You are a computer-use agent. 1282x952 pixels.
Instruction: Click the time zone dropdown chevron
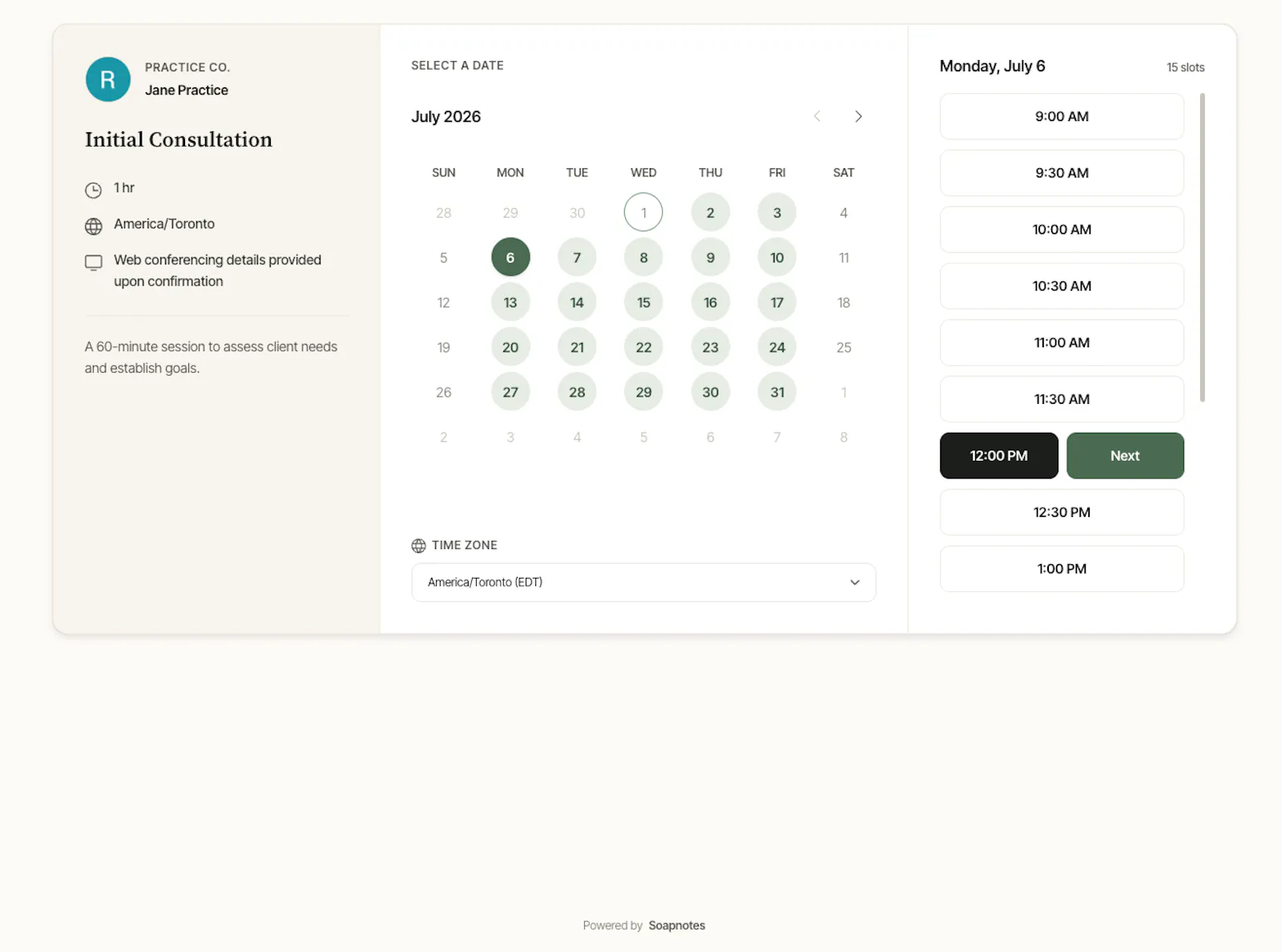pos(855,583)
